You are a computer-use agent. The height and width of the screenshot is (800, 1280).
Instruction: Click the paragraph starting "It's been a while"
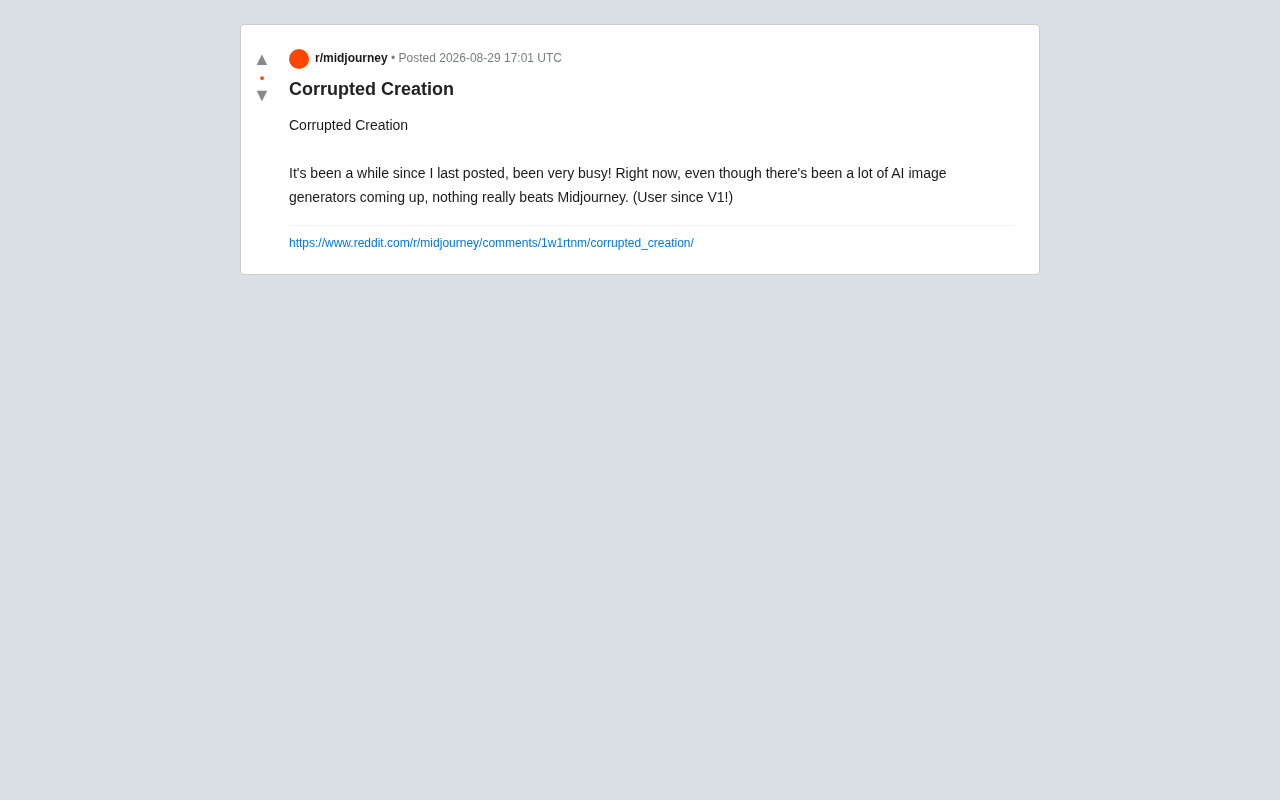pos(618,185)
